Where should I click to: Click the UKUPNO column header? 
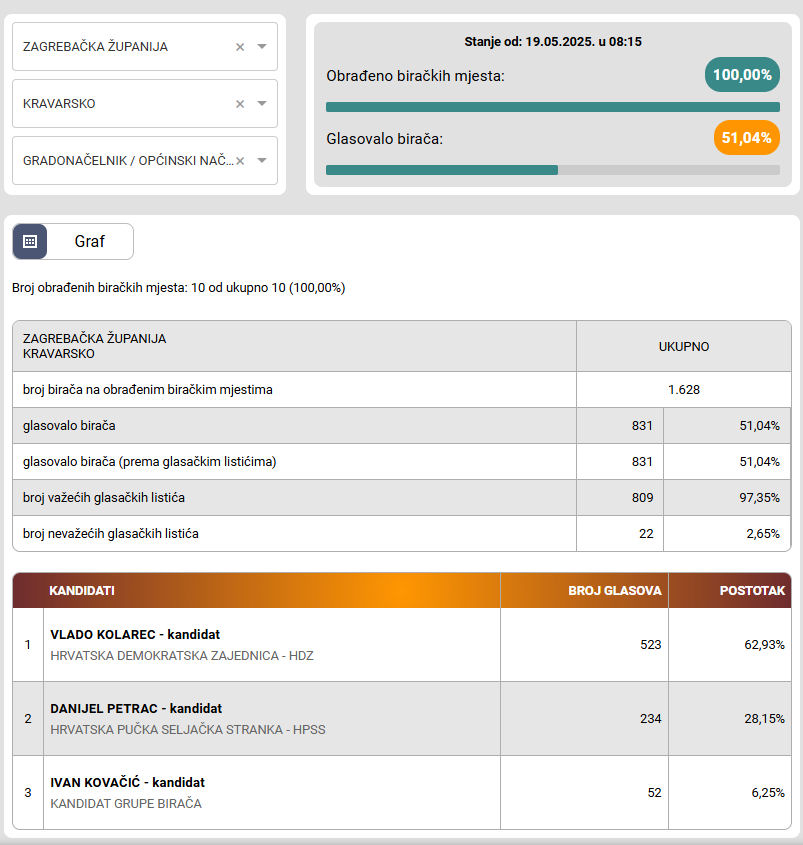(x=684, y=345)
